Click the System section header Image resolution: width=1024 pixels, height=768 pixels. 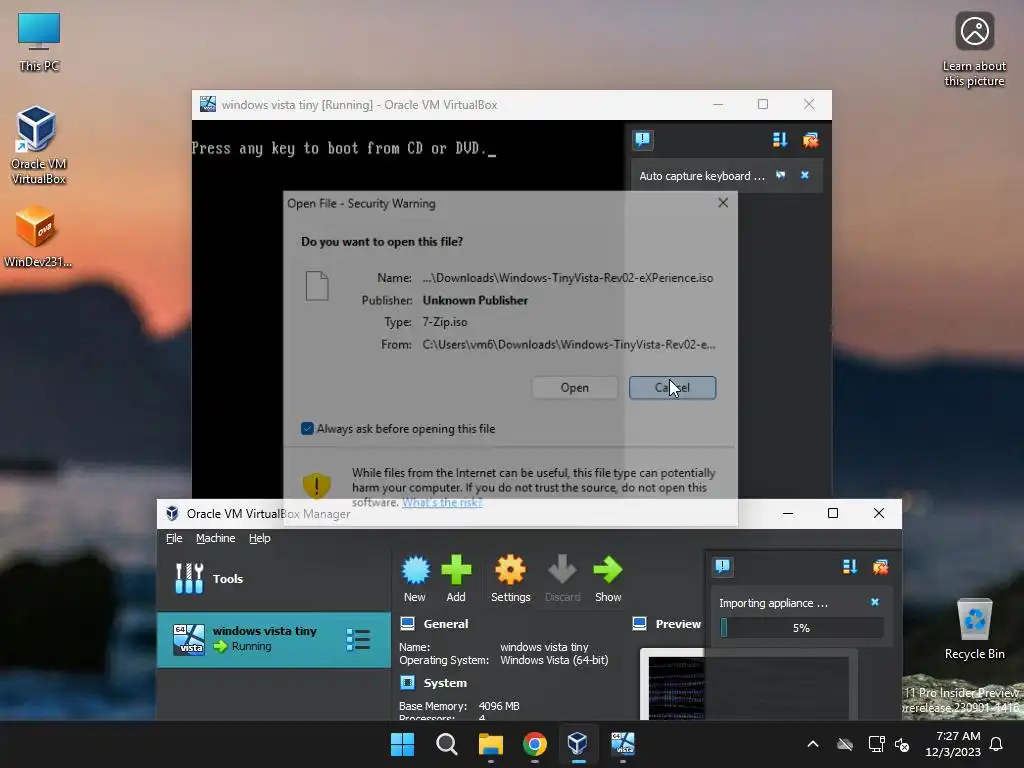coord(445,683)
